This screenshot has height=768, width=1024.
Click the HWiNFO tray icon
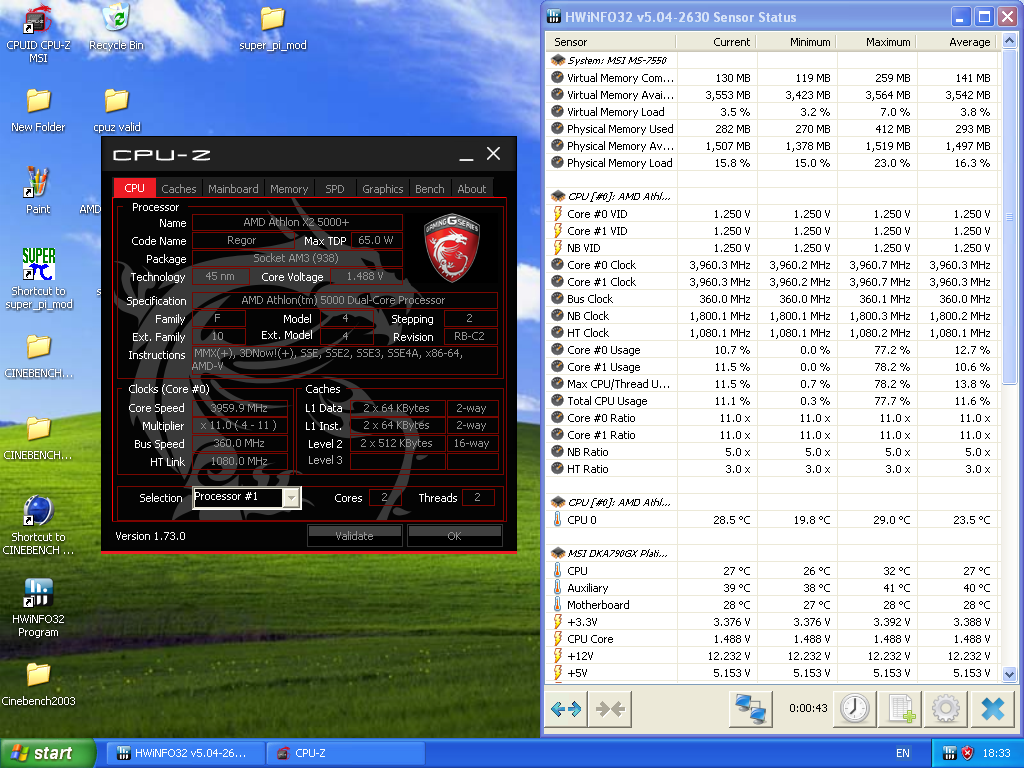[x=950, y=753]
